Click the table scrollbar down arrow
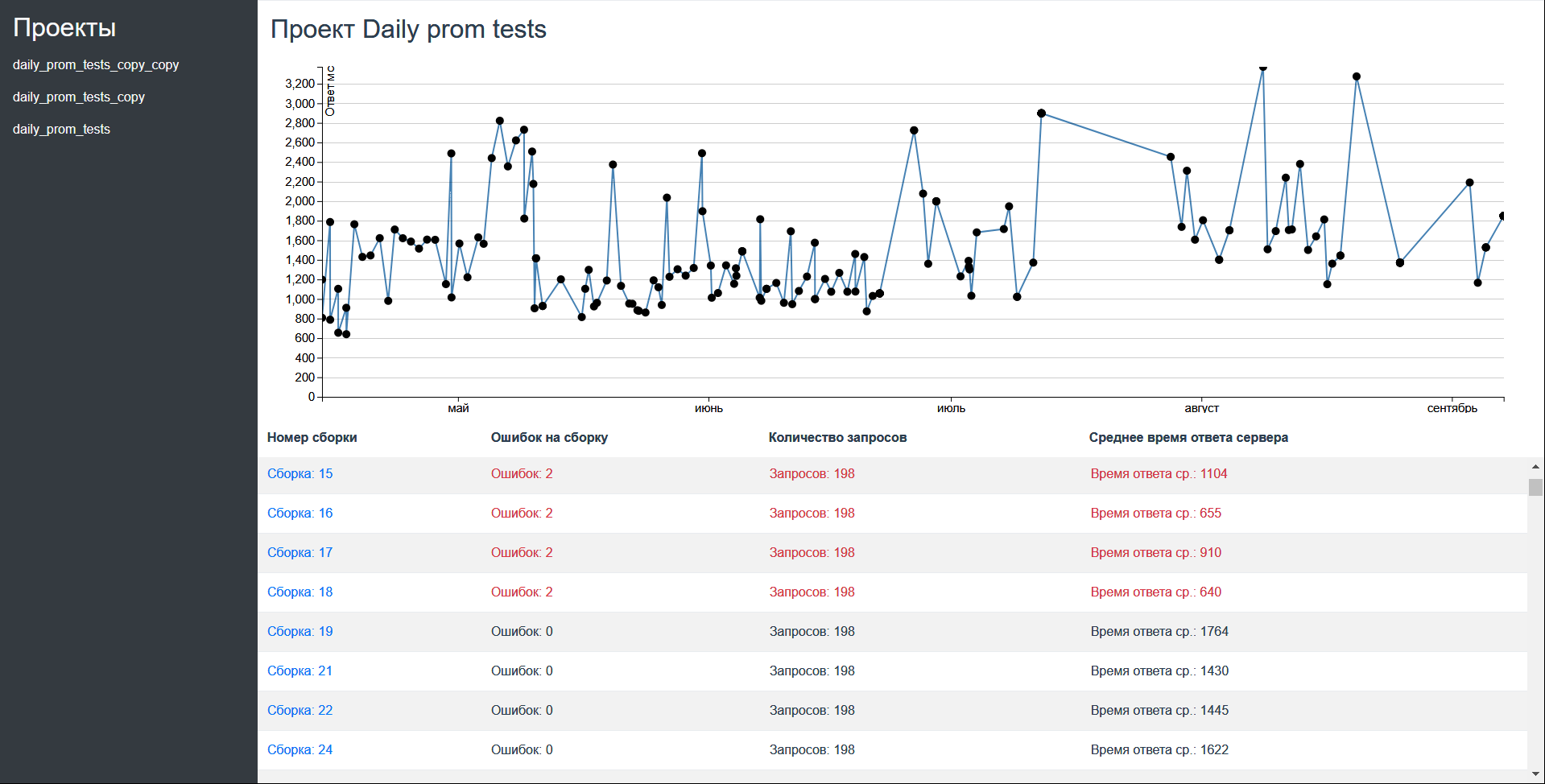Screen dimensions: 1545x784 [x=1535, y=774]
